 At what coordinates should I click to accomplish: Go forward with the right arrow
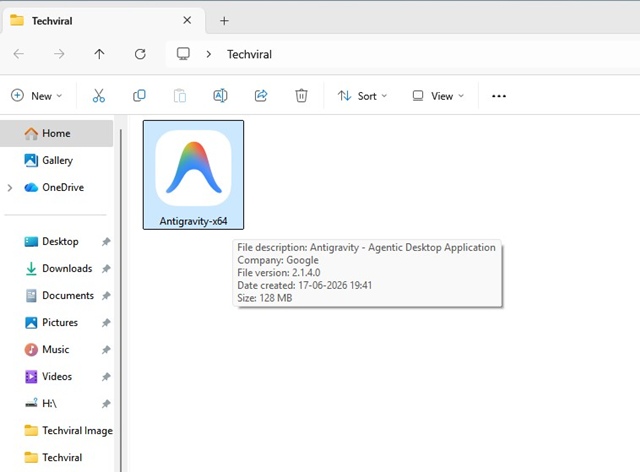(x=59, y=54)
